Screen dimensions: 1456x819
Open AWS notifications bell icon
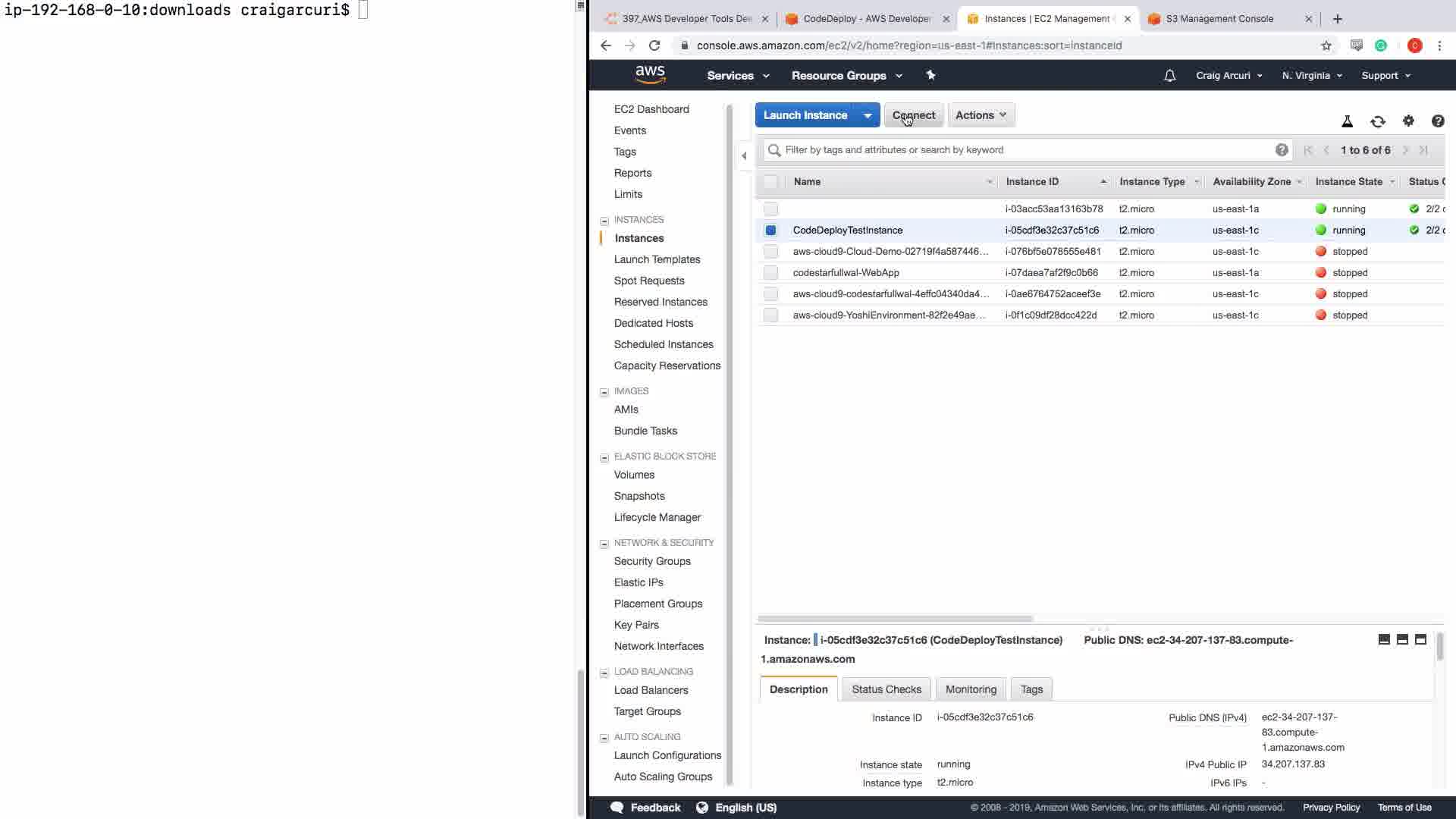point(1169,76)
